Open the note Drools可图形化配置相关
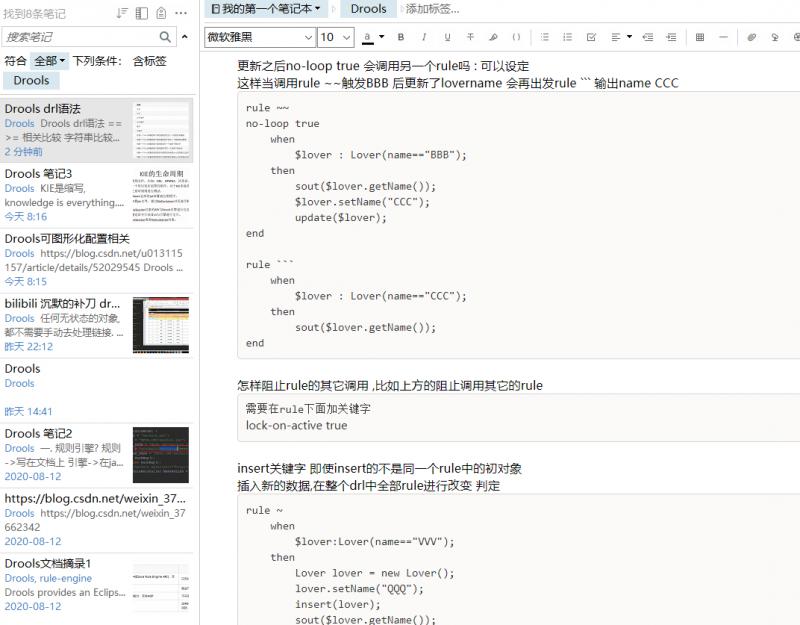Screen dimensions: 800x625 pyautogui.click(x=97, y=260)
